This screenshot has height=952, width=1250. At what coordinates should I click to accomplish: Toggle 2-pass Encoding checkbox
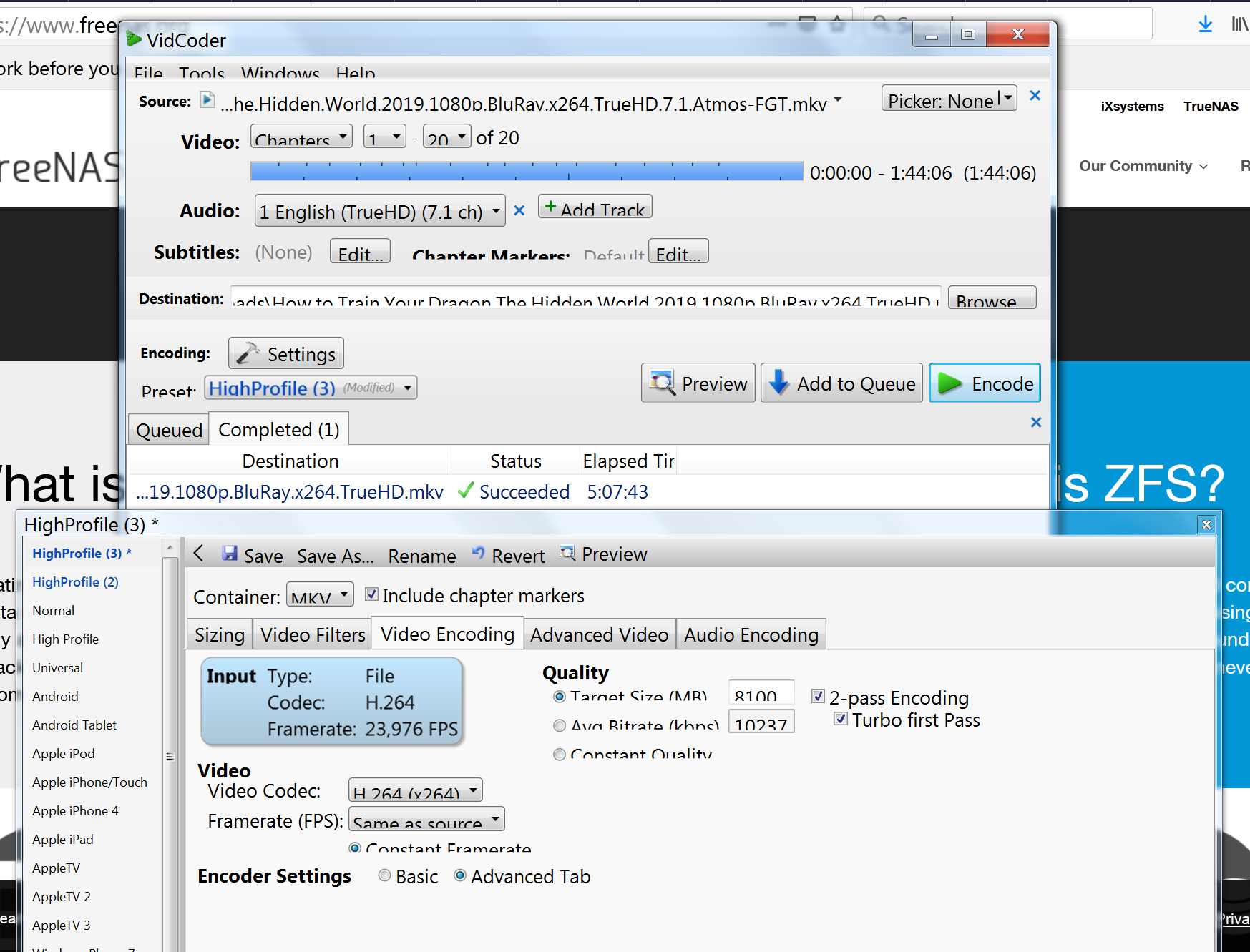[x=818, y=696]
